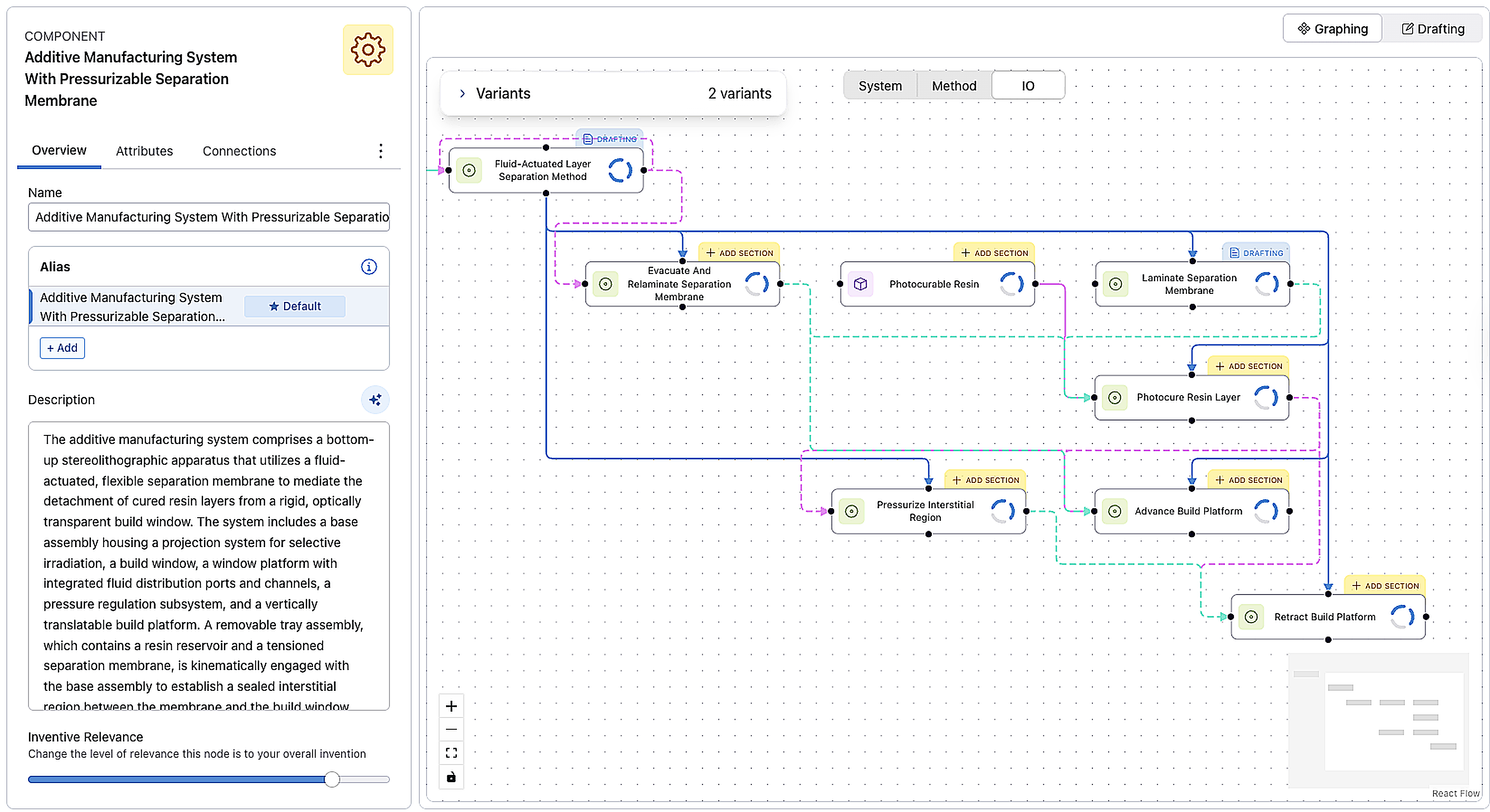This screenshot has width=1490, height=812.
Task: Click Add Section above Retract Build Platform node
Action: pos(1385,586)
